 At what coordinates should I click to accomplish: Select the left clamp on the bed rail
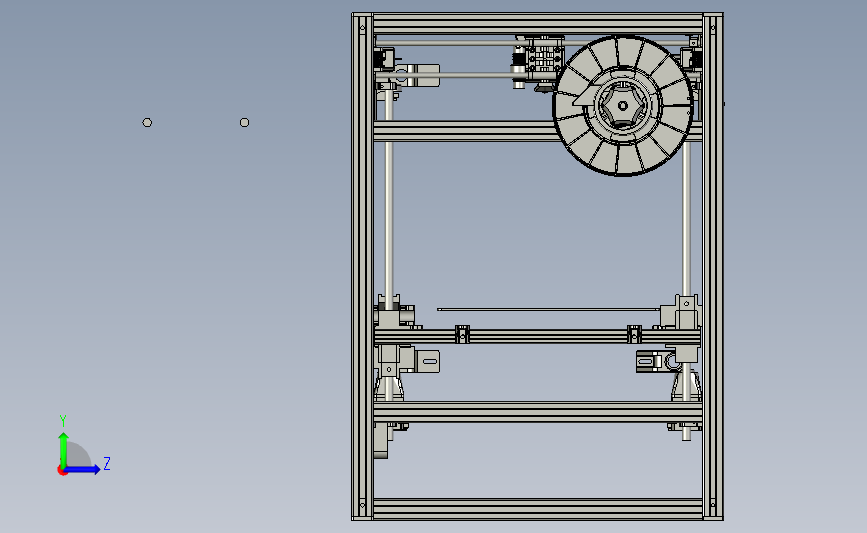pyautogui.click(x=462, y=334)
